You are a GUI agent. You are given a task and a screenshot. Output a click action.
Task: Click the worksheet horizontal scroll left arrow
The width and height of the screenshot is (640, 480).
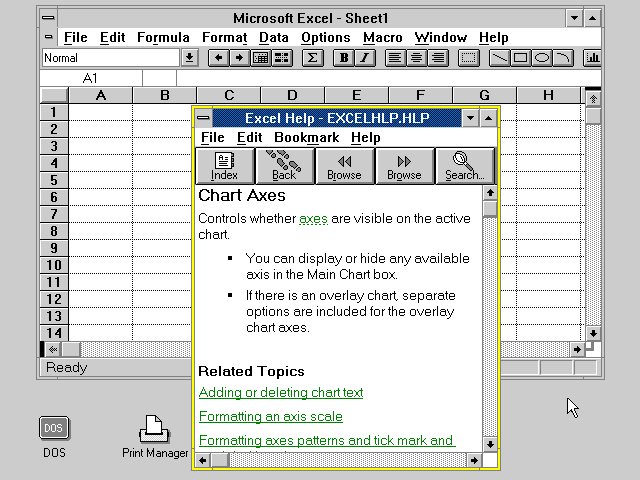tap(53, 350)
